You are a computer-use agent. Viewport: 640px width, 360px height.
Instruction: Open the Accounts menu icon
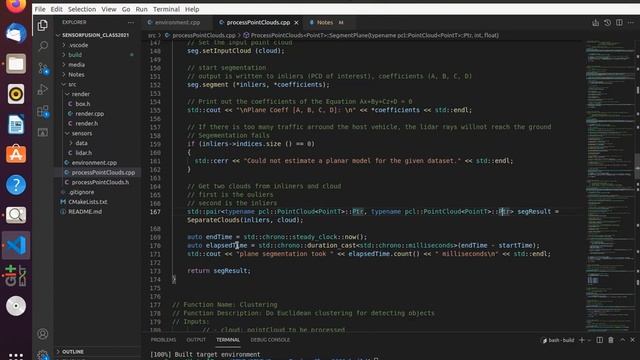(x=42, y=334)
